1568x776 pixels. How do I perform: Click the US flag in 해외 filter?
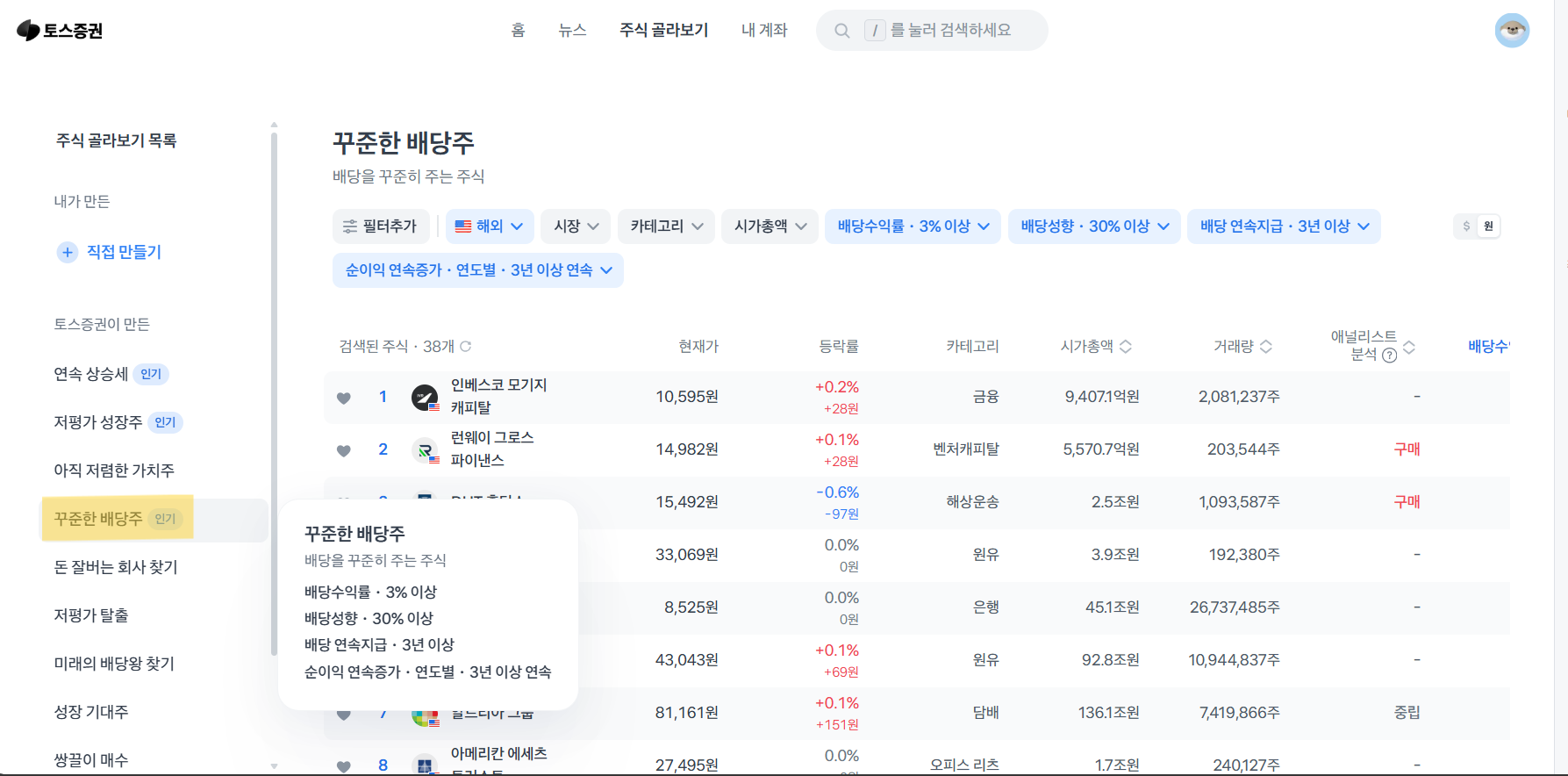[x=463, y=226]
